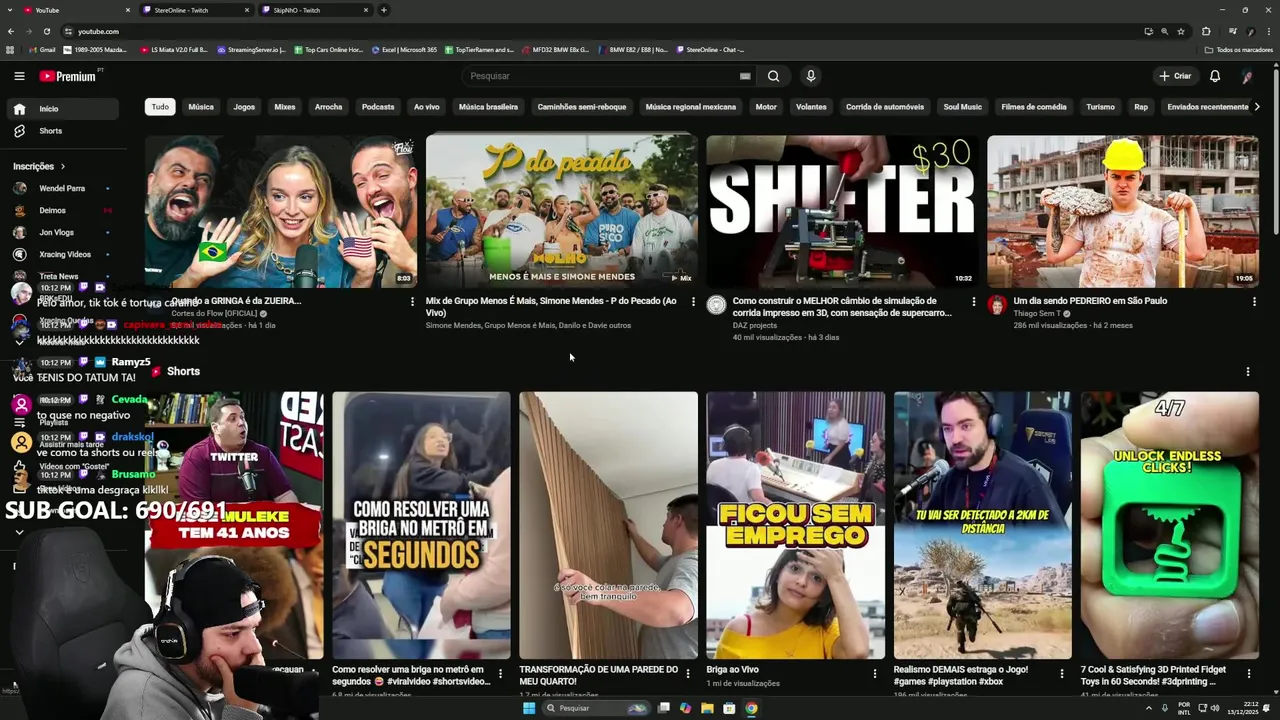Select the Tudo filter chip
This screenshot has width=1280, height=720.
(160, 107)
